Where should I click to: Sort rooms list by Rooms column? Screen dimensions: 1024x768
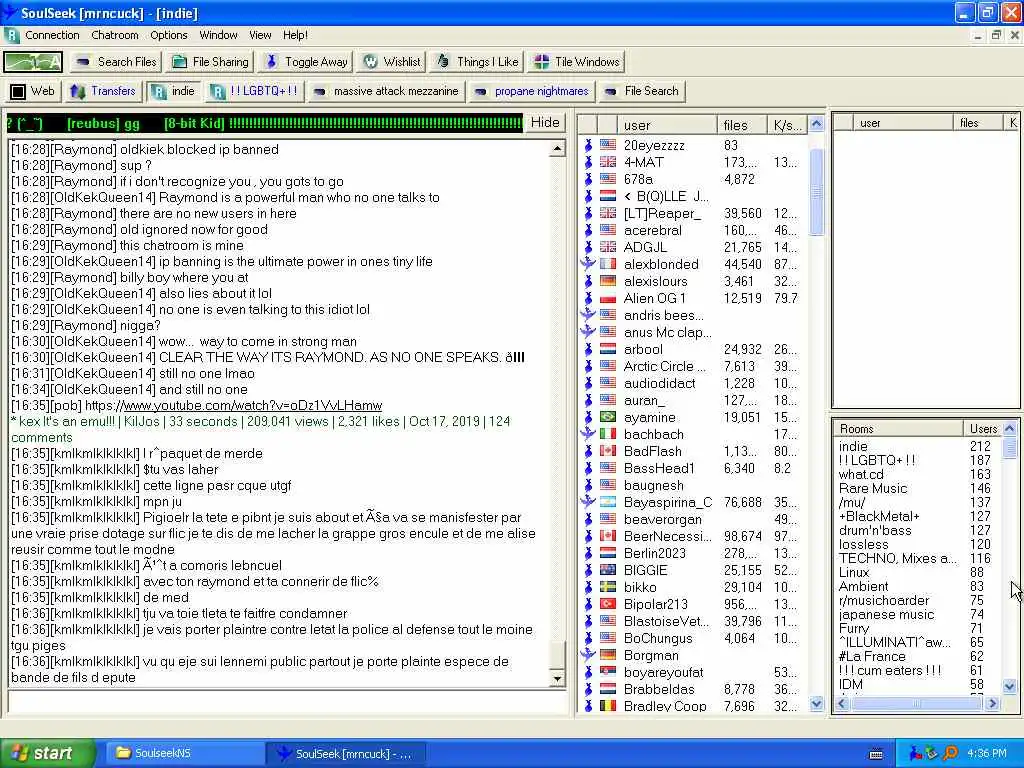click(898, 428)
